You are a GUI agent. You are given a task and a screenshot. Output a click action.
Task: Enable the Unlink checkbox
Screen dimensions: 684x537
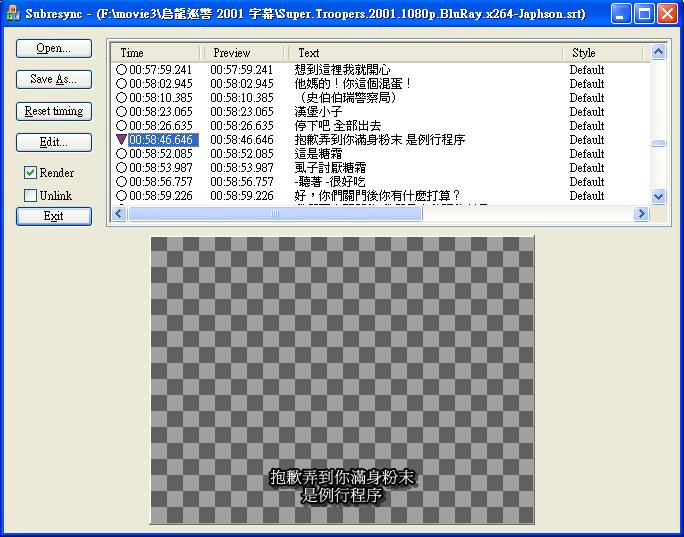coord(30,195)
